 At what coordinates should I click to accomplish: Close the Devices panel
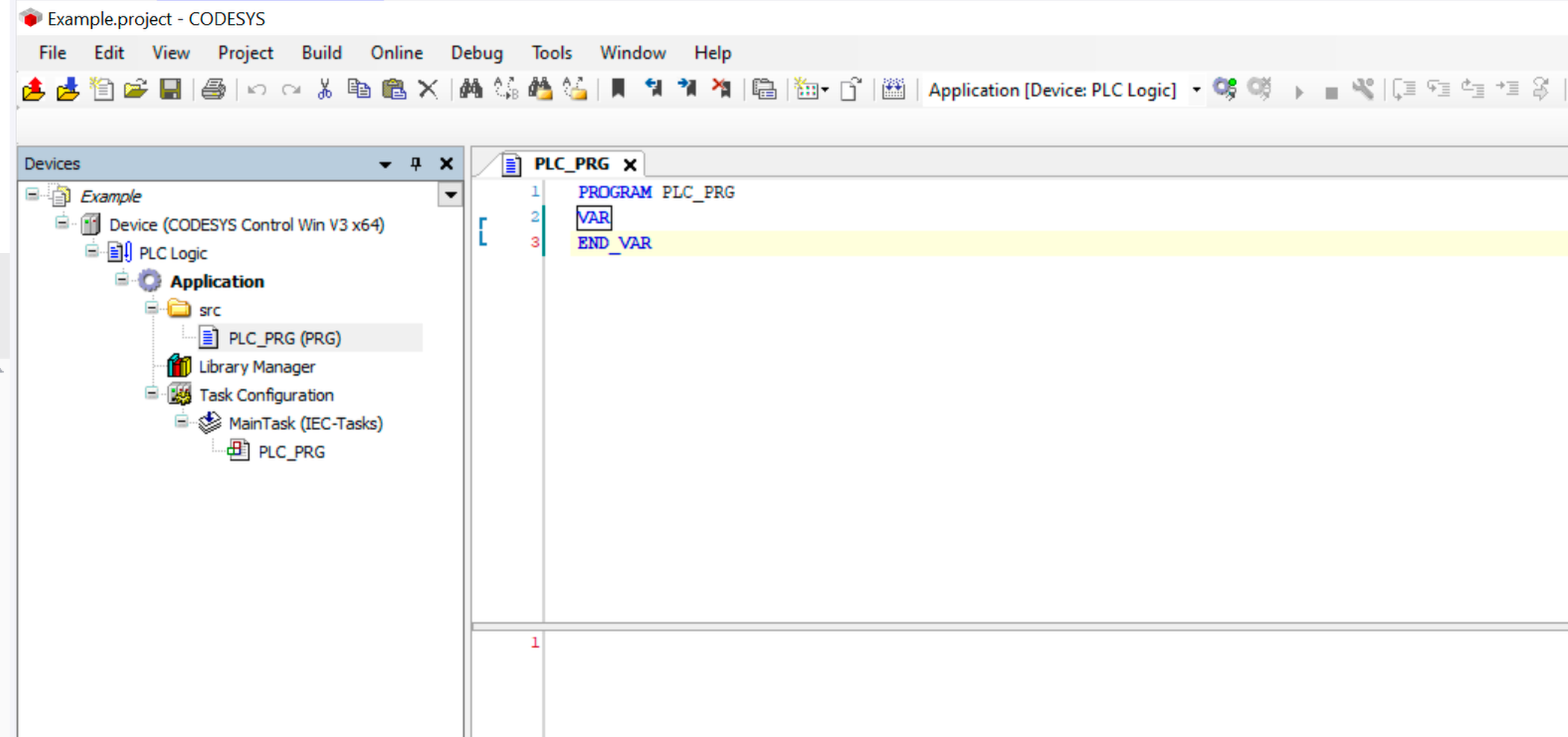click(x=446, y=164)
